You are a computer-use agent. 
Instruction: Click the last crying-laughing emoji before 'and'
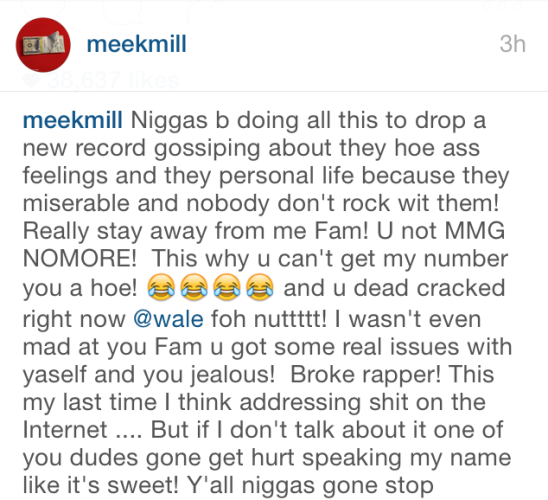point(260,287)
